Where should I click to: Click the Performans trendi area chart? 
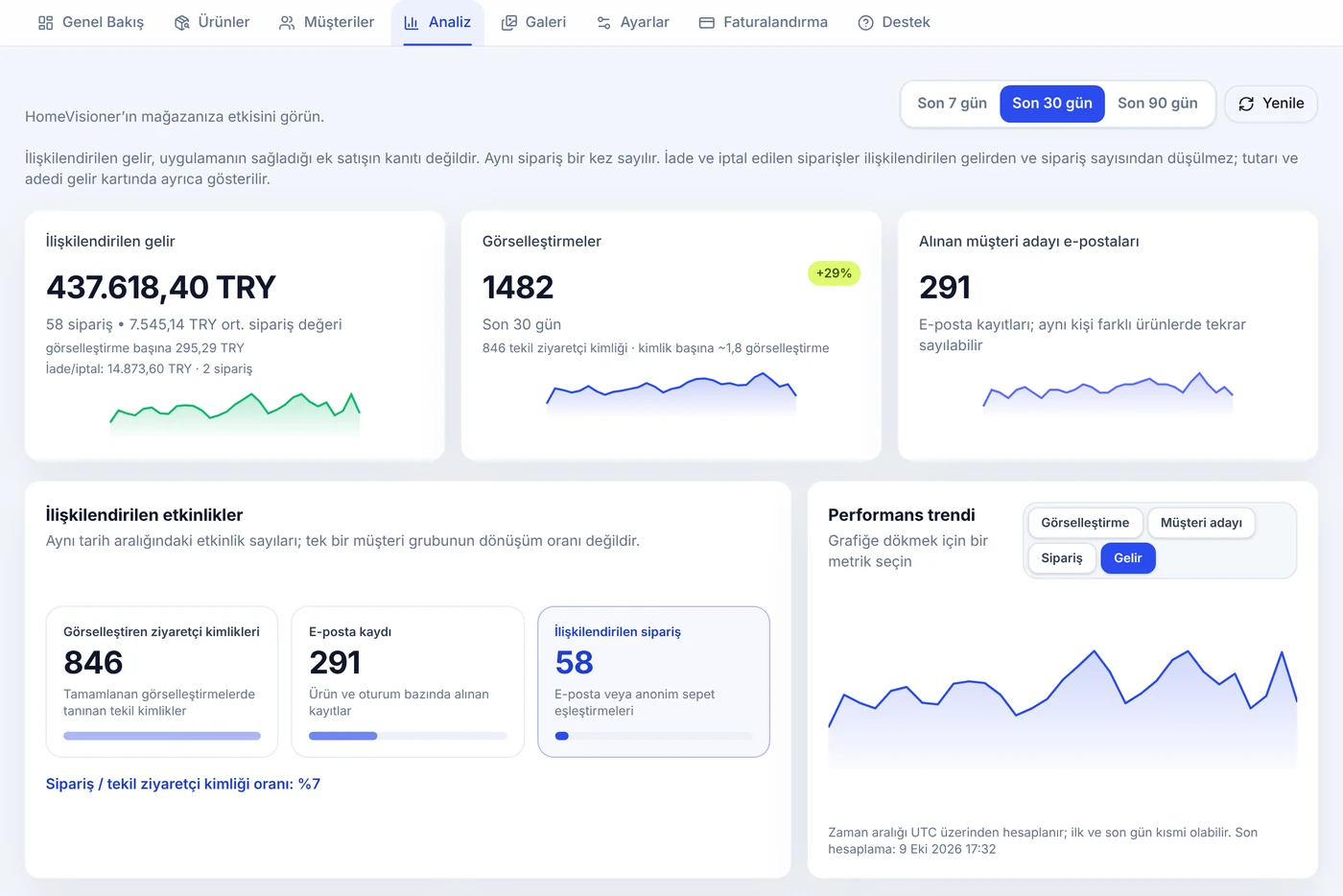click(x=1063, y=710)
